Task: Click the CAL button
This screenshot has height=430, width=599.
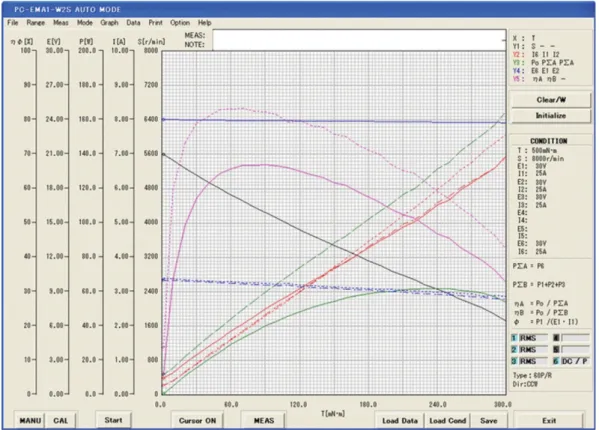Action: (61, 420)
